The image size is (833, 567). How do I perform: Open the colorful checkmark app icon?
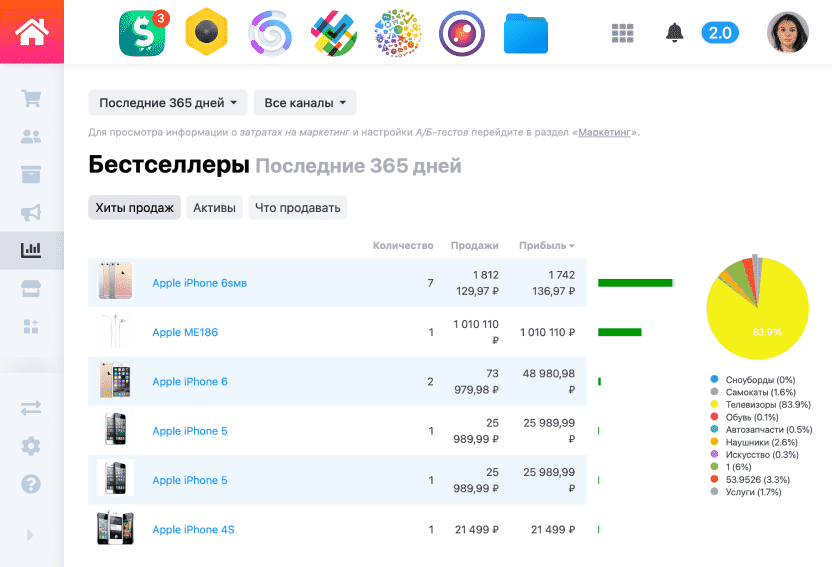point(334,33)
